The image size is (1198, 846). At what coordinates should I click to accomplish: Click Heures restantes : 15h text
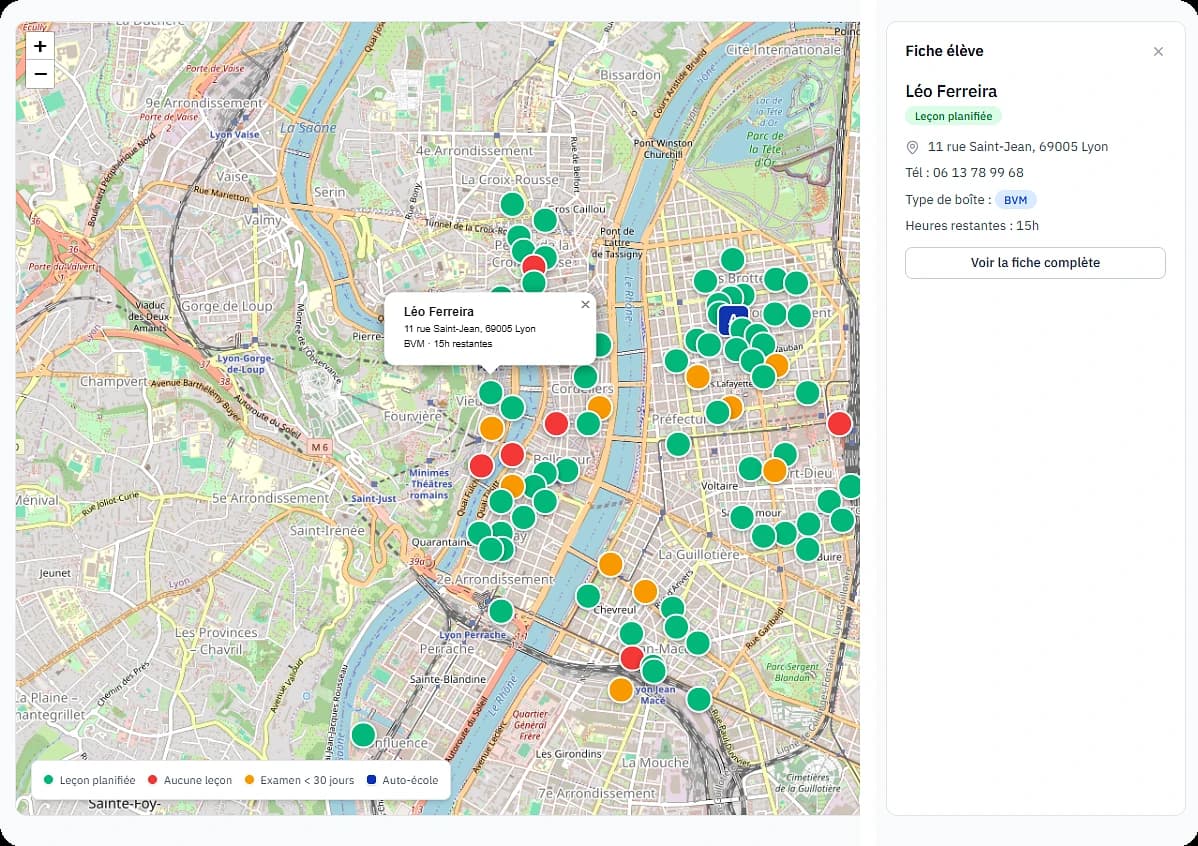[x=972, y=225]
